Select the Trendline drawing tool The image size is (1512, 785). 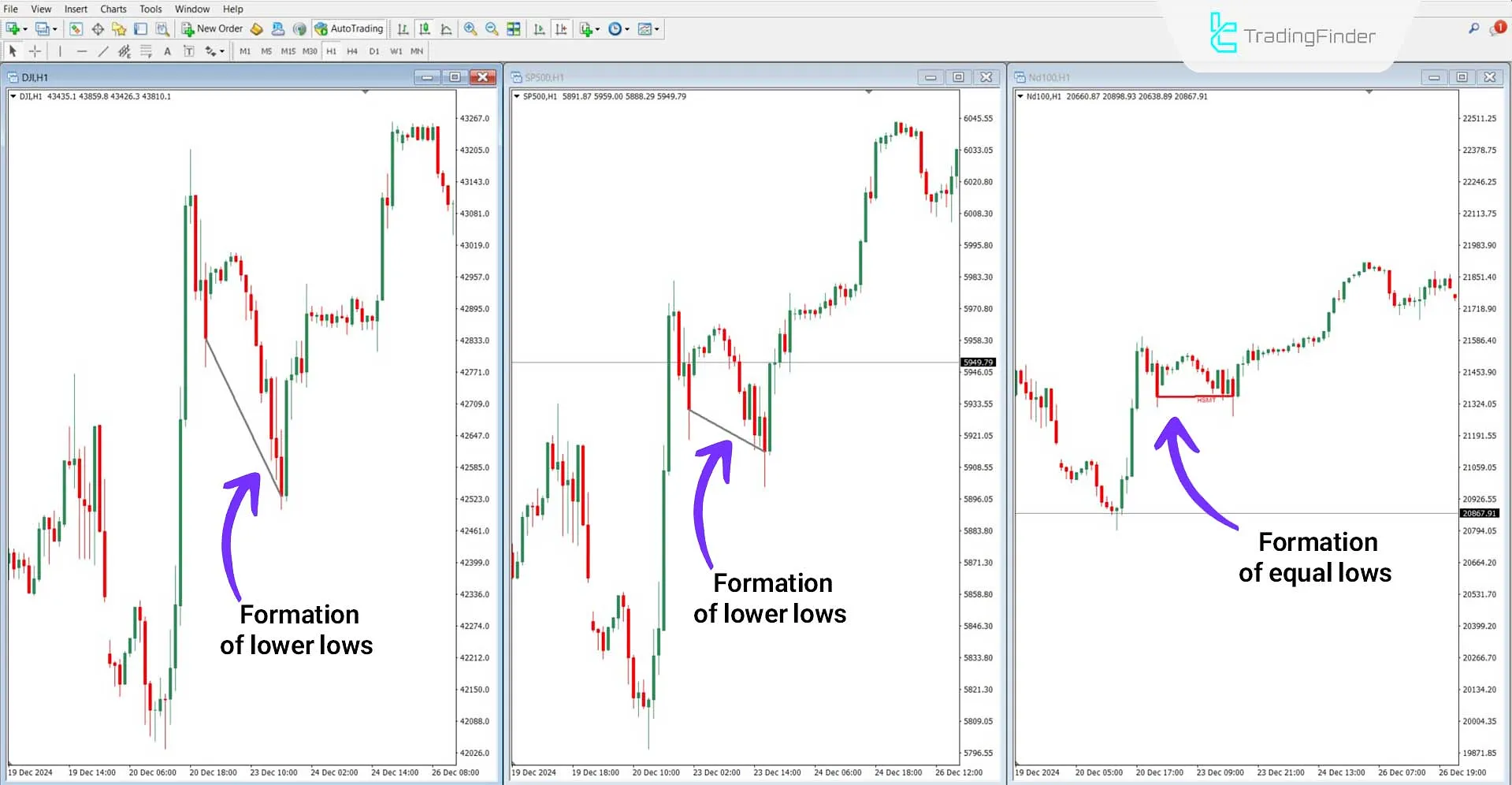[x=103, y=50]
